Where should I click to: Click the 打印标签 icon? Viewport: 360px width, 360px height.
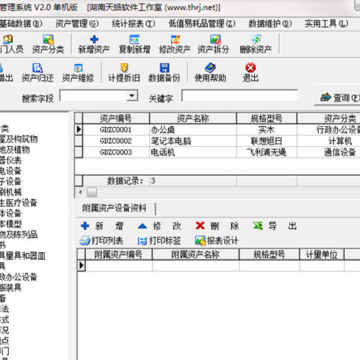pyautogui.click(x=143, y=241)
